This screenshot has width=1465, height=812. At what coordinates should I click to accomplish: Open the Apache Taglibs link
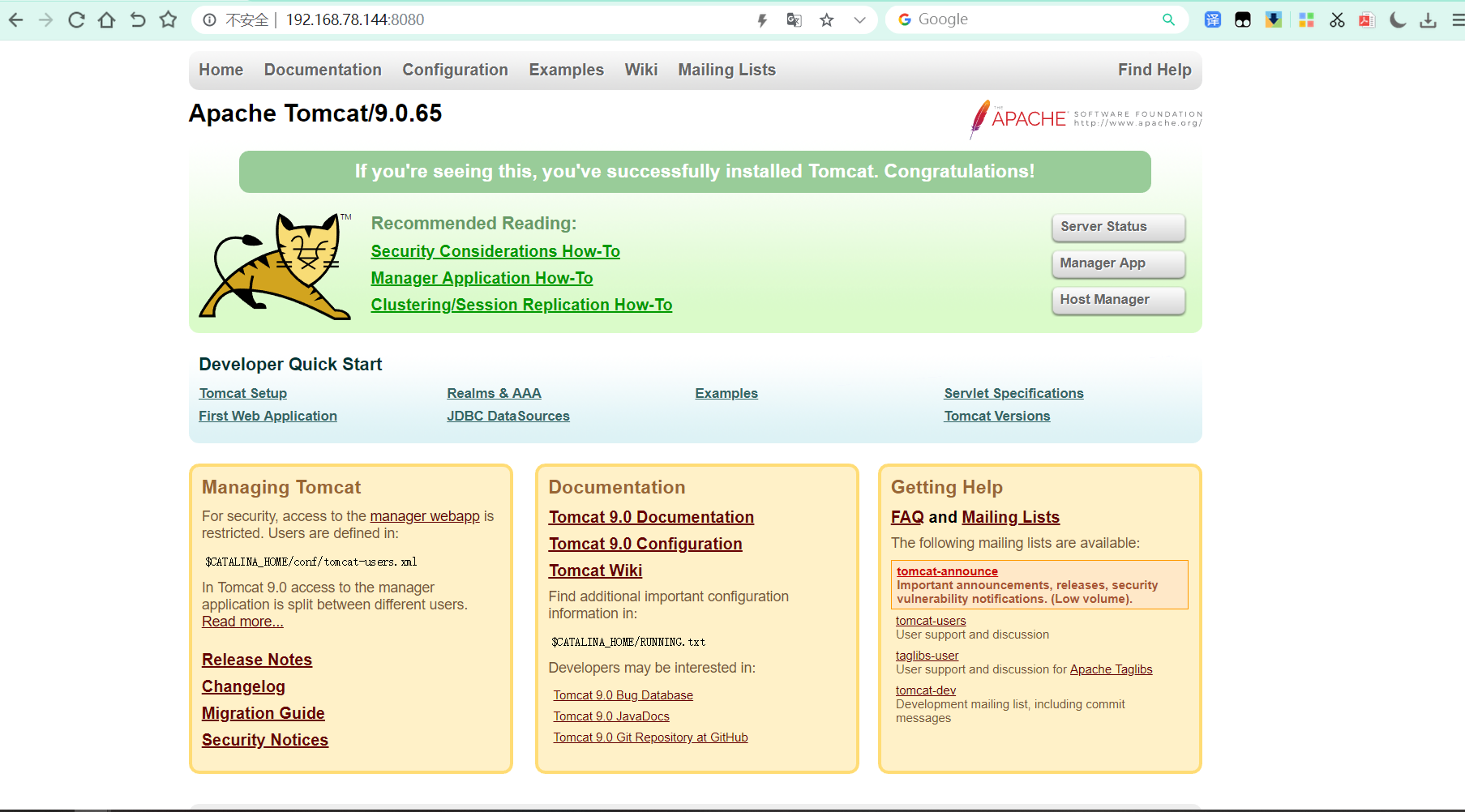(1112, 669)
